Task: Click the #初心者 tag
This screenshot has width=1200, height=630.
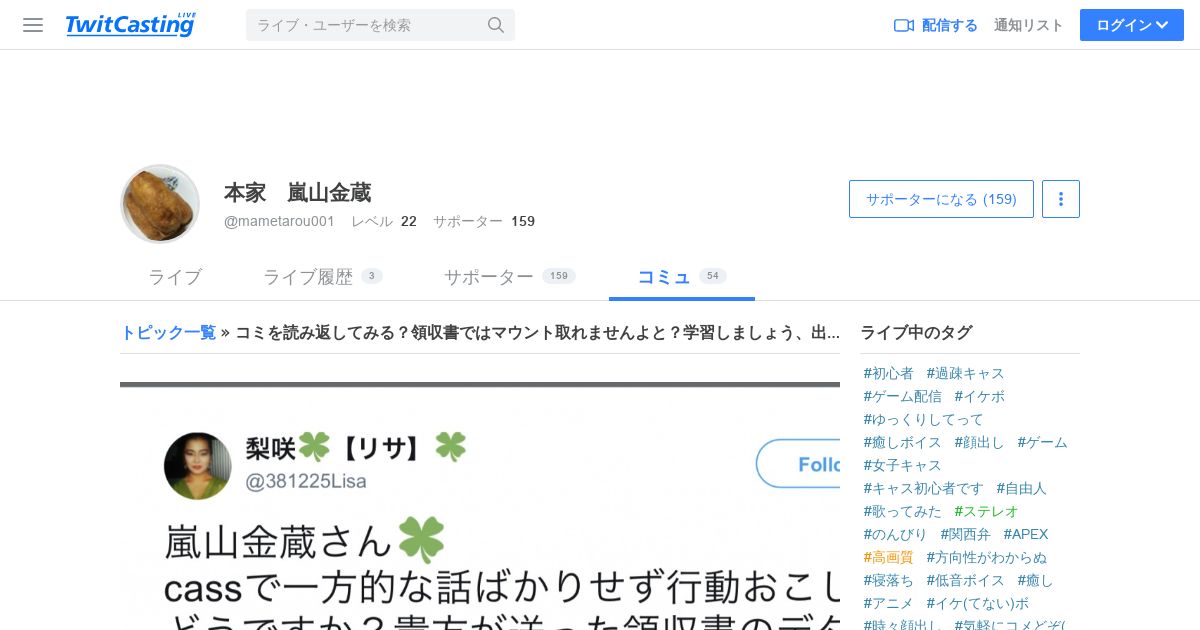Action: pyautogui.click(x=888, y=373)
